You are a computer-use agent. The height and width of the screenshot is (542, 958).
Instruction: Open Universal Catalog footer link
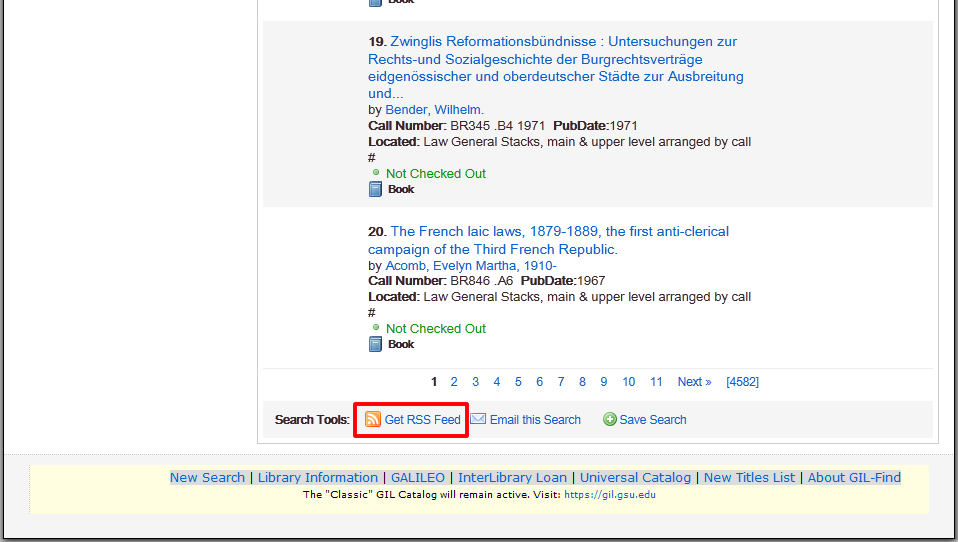click(635, 478)
